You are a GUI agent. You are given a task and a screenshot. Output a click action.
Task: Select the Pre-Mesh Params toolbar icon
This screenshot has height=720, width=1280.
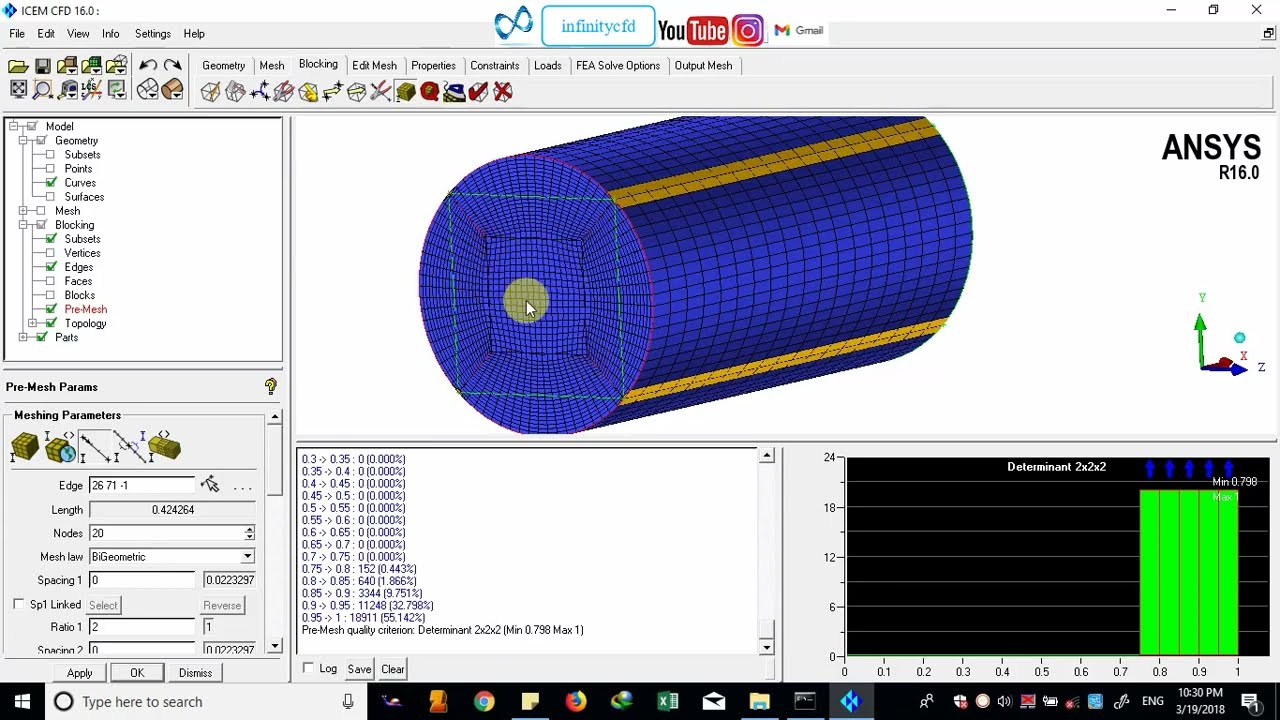(x=405, y=92)
